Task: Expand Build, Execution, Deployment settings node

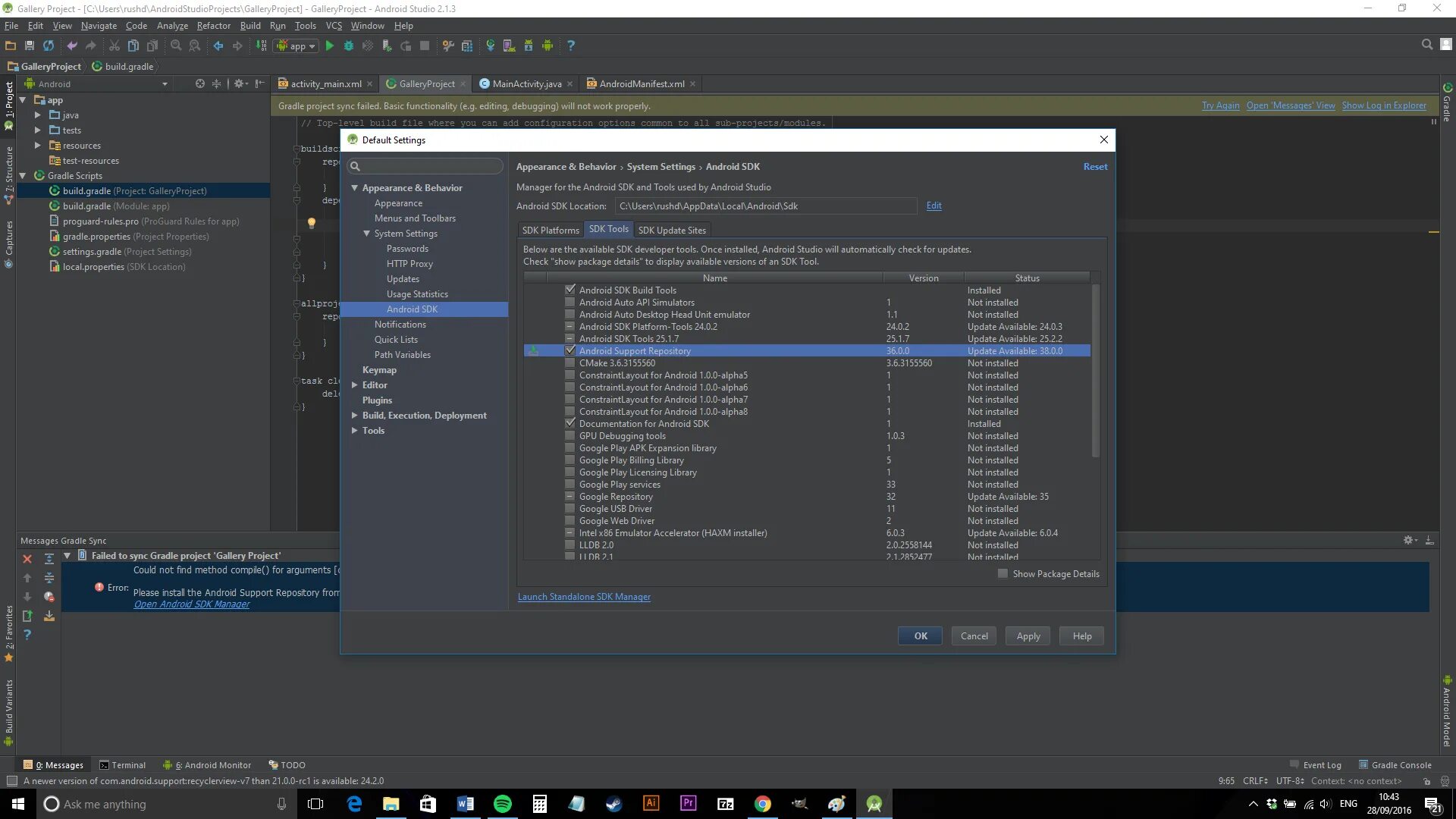Action: (354, 416)
